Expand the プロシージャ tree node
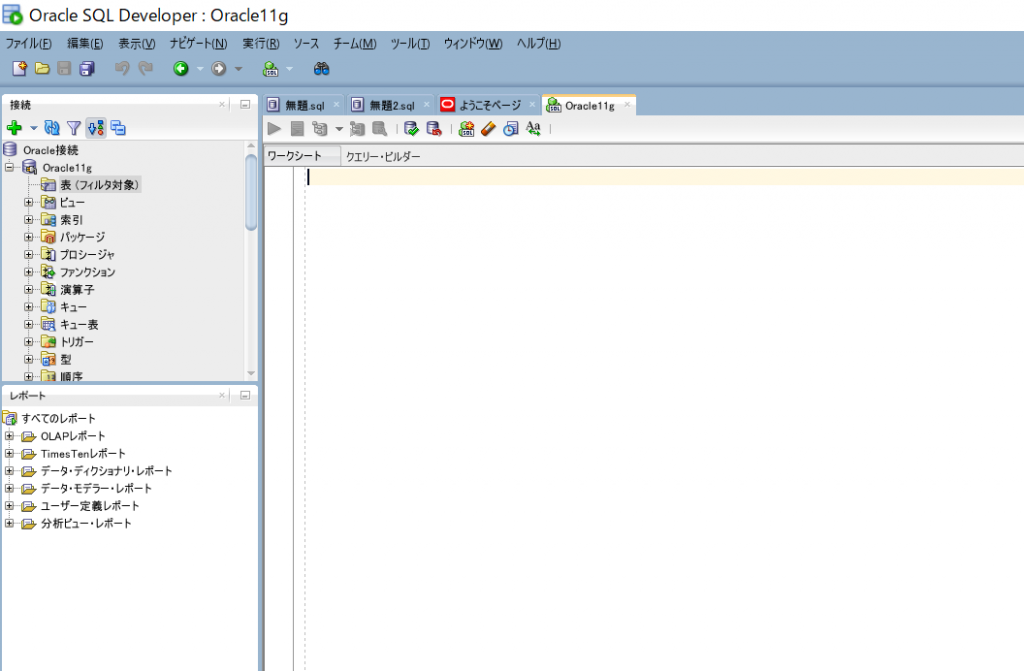Image resolution: width=1024 pixels, height=671 pixels. coord(29,255)
